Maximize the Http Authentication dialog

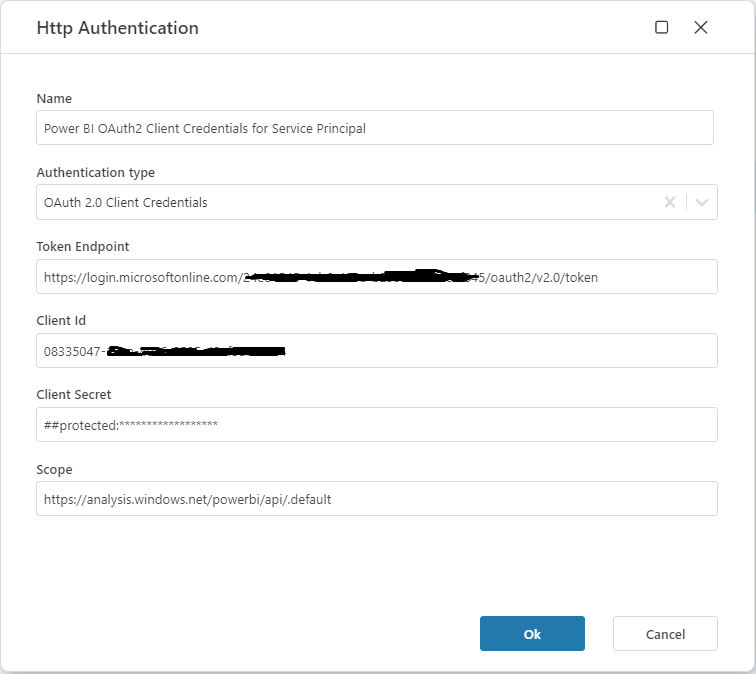(x=661, y=28)
